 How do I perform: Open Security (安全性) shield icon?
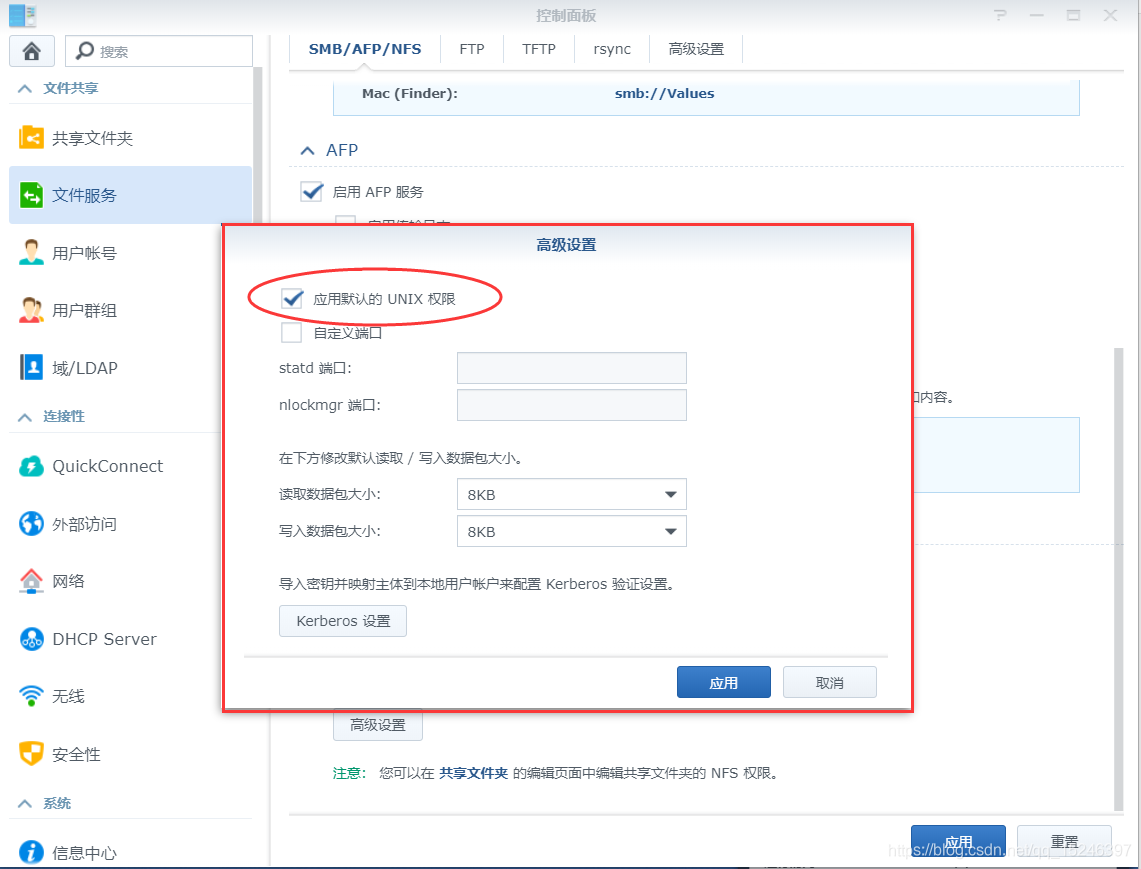(x=31, y=753)
